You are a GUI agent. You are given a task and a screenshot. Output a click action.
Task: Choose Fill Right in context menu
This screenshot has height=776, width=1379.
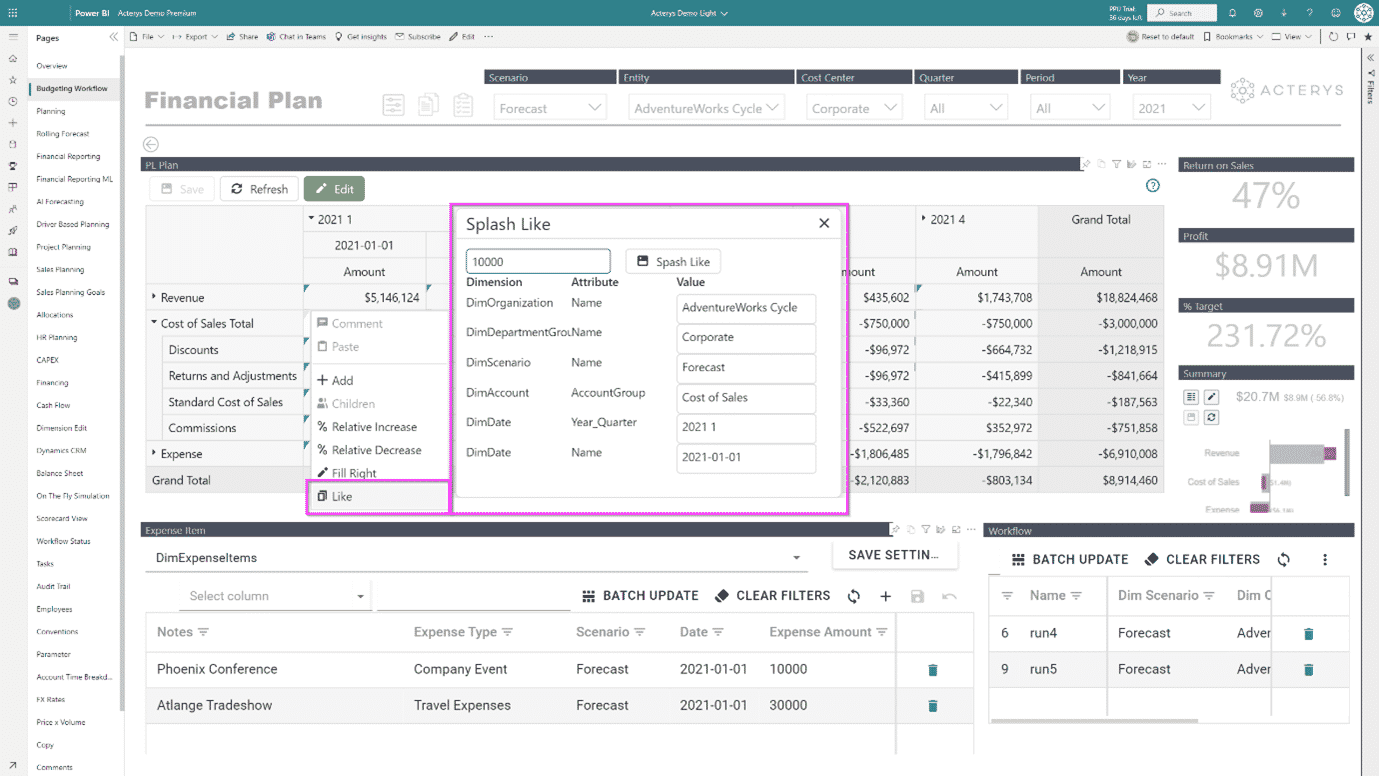[378, 473]
